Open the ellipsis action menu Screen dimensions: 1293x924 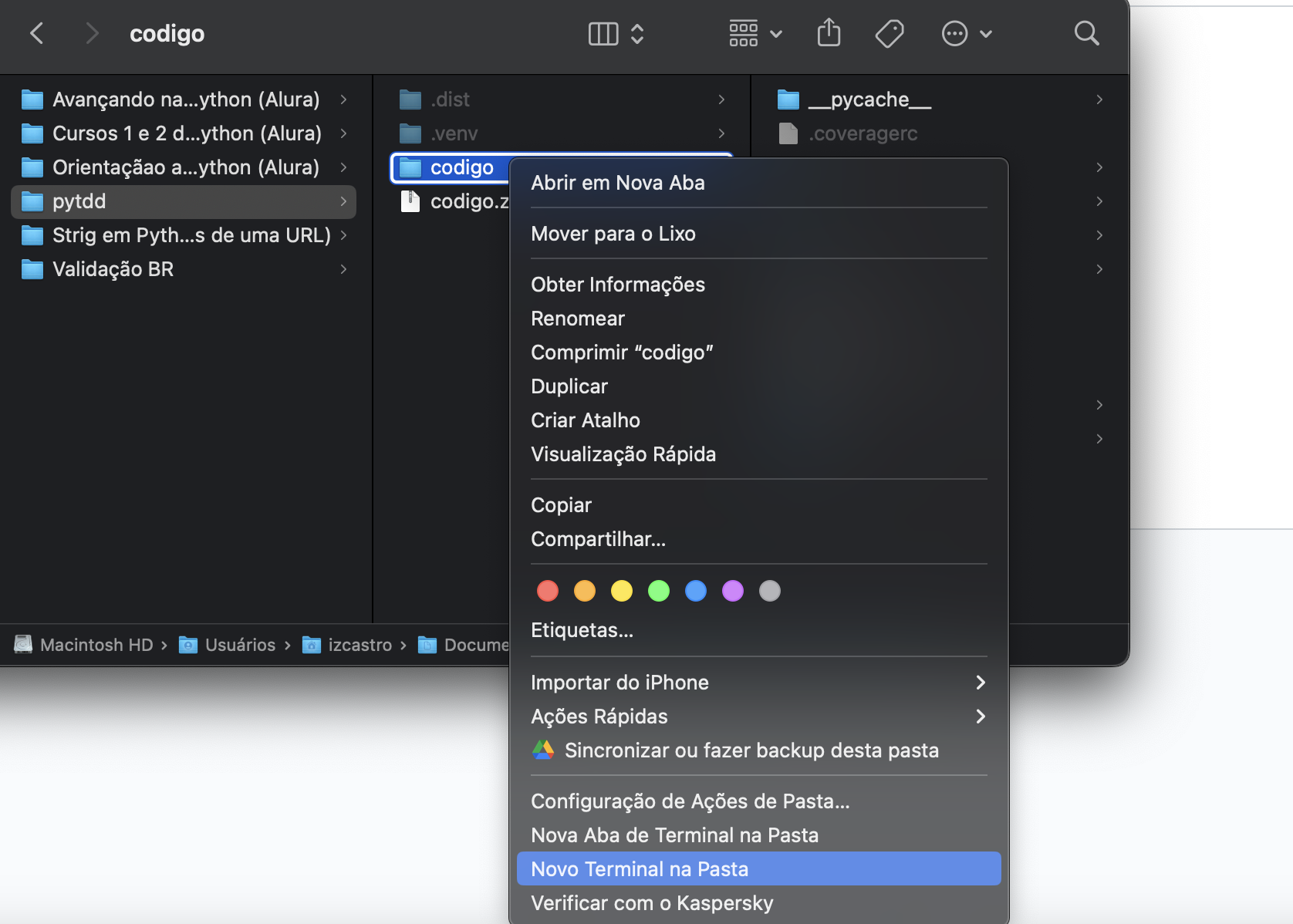966,34
